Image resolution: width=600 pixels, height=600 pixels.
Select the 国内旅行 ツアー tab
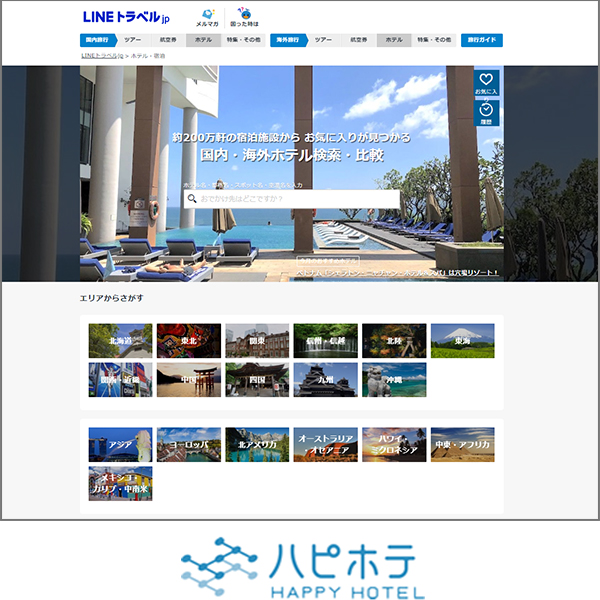[x=132, y=40]
